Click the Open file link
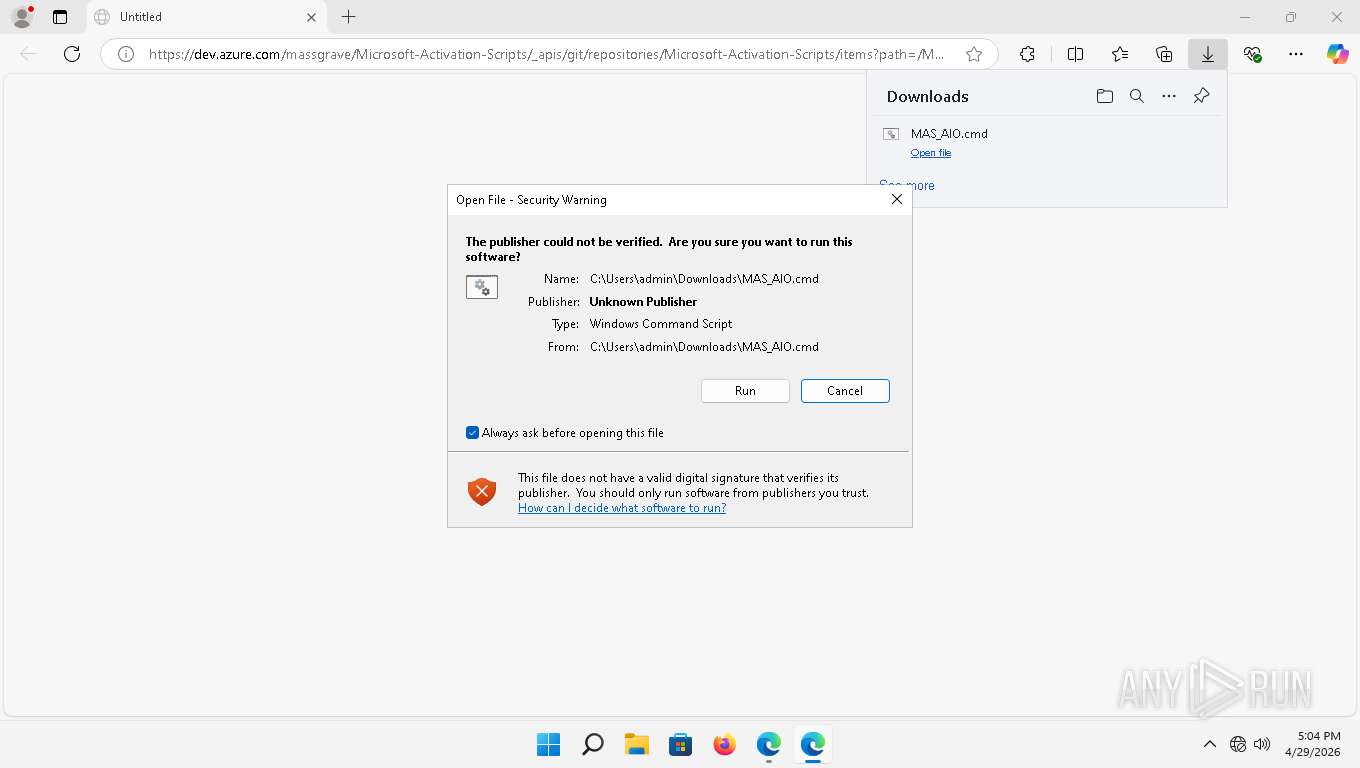Image resolution: width=1360 pixels, height=768 pixels. click(931, 153)
